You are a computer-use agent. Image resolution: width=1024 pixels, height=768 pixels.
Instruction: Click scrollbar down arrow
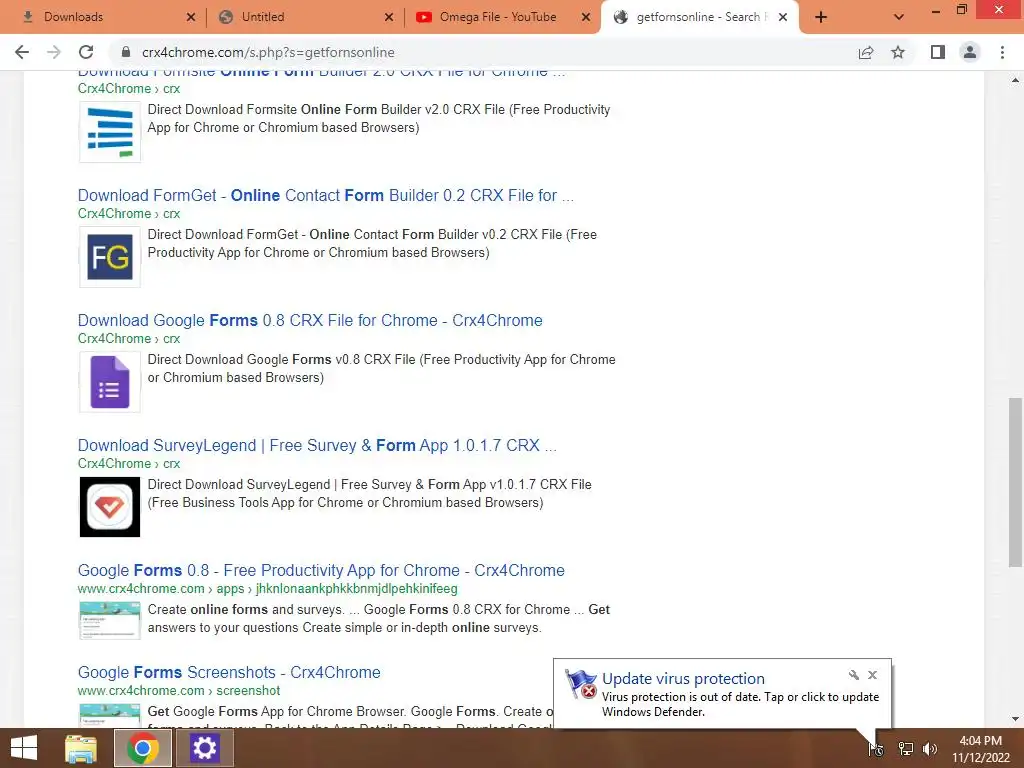[1016, 719]
